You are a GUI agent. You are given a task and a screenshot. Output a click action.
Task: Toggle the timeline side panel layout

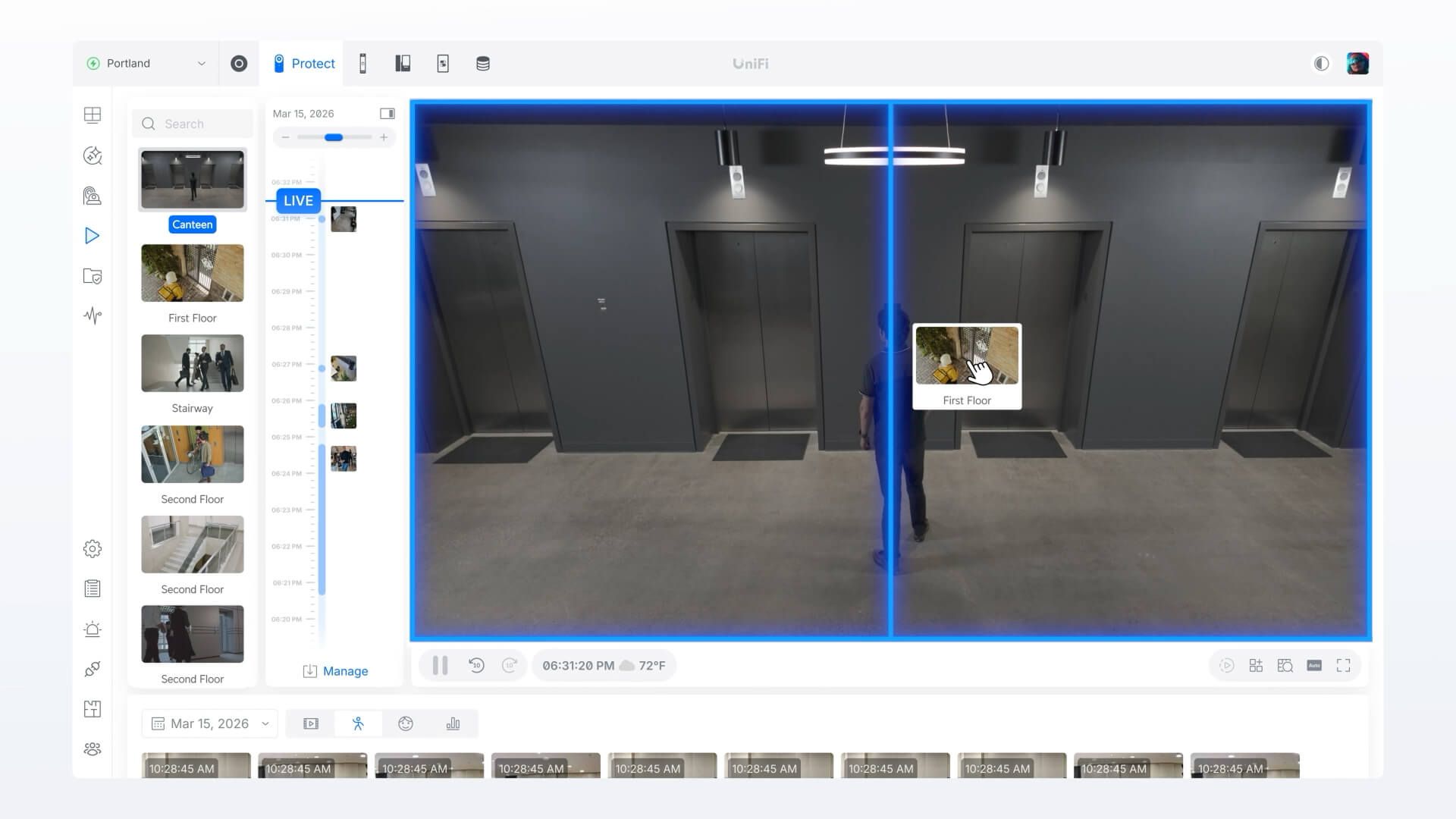[x=387, y=114]
